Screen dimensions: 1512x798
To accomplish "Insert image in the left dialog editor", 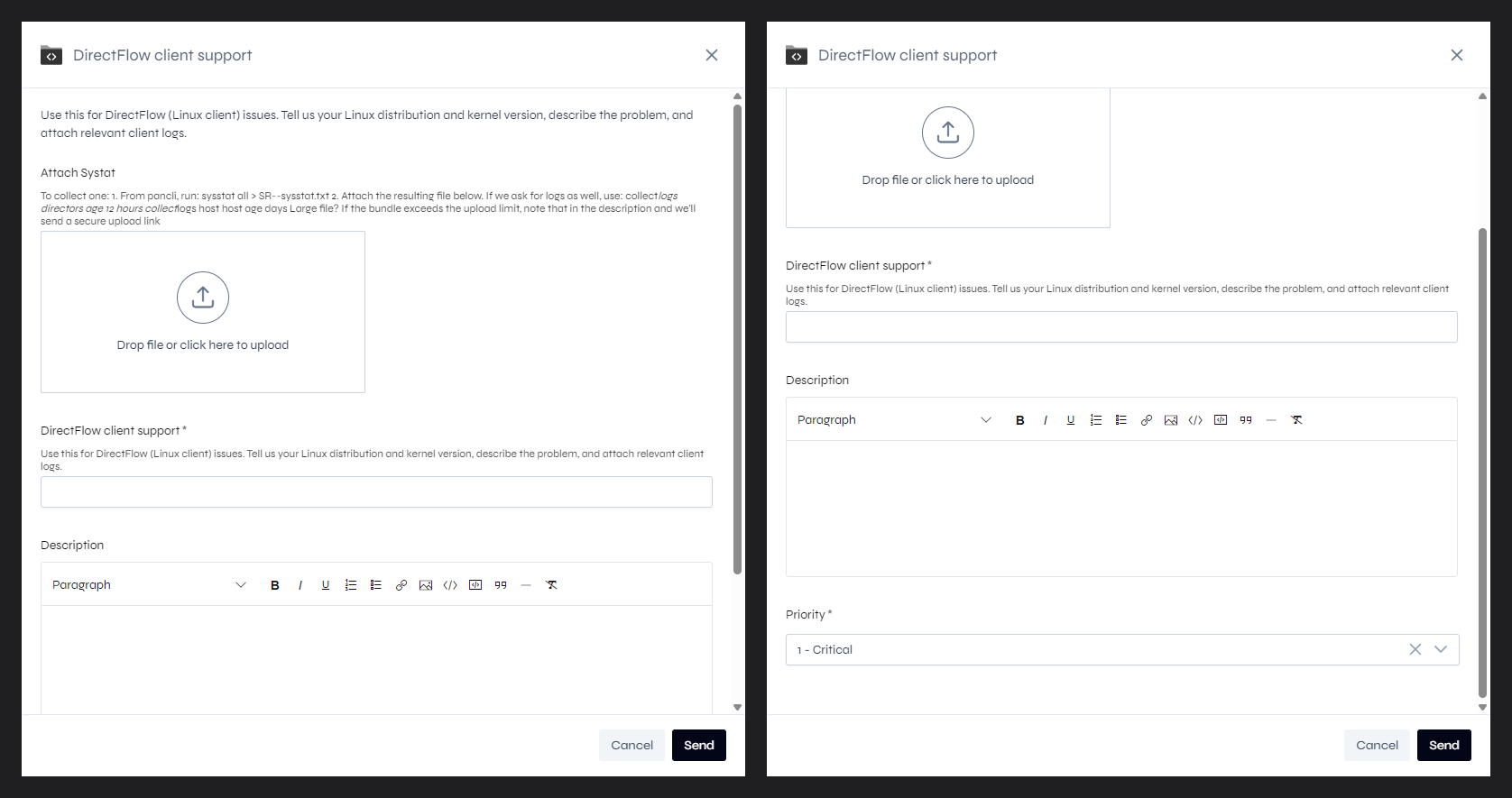I will click(x=426, y=585).
